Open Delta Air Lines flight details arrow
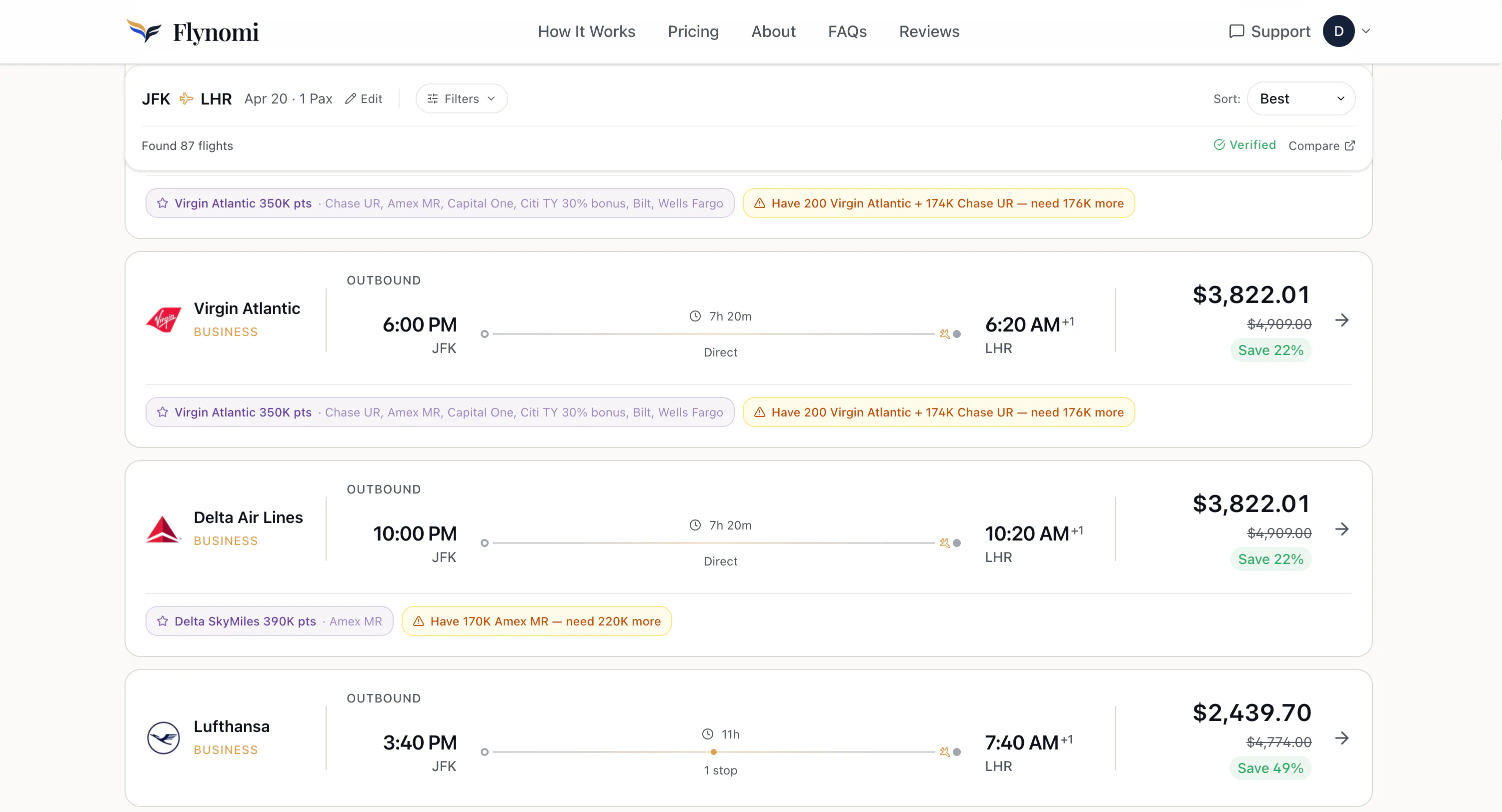The width and height of the screenshot is (1502, 812). point(1341,529)
